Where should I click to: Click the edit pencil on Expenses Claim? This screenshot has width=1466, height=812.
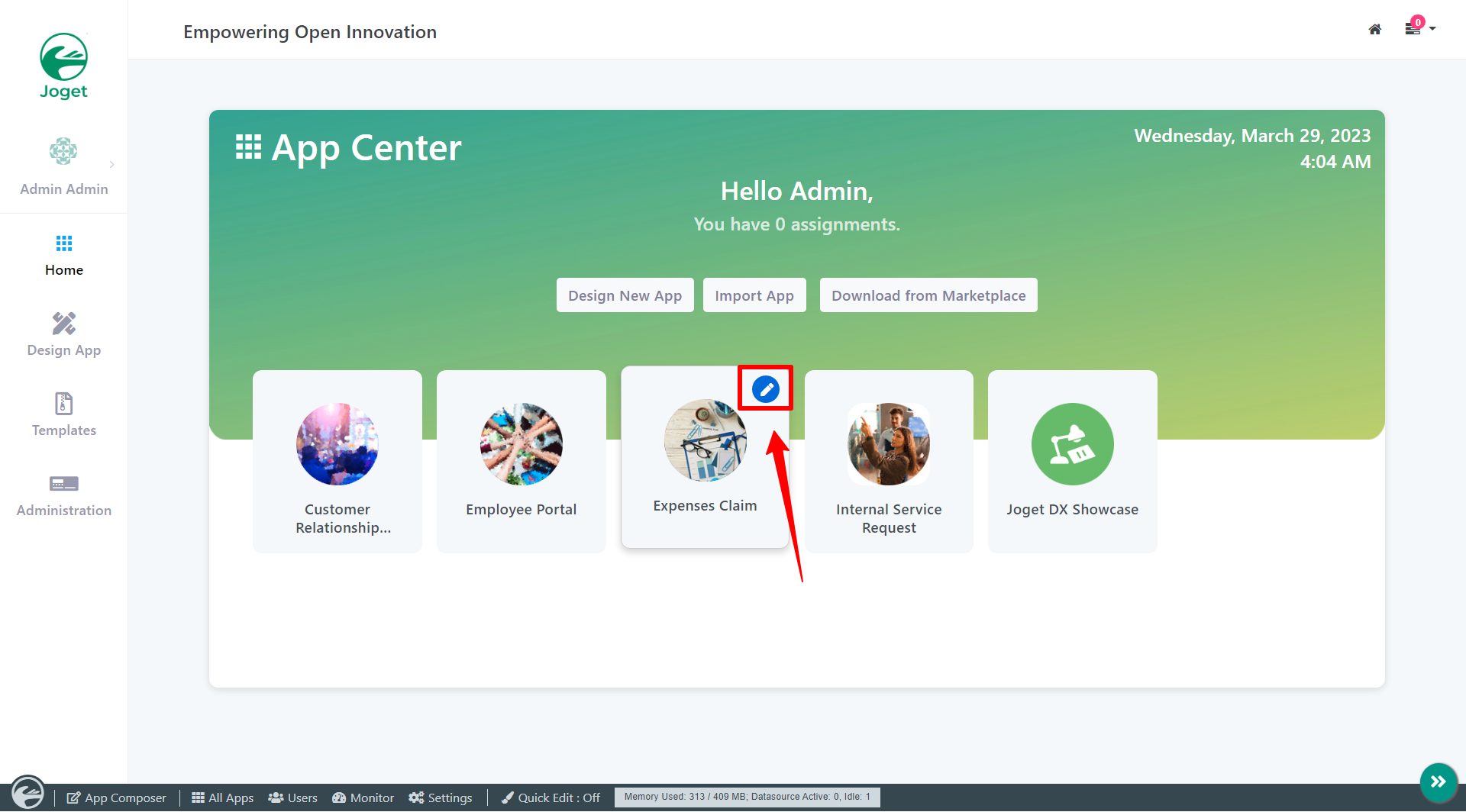766,389
